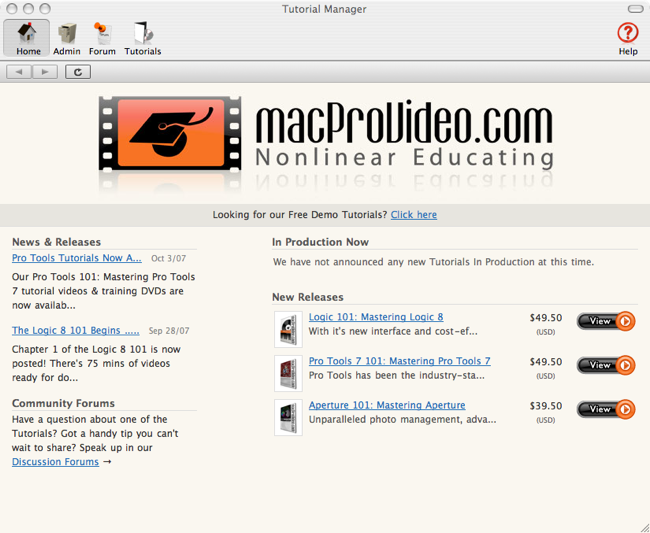Click the Logic 101 tutorial box thumbnail
This screenshot has width=650, height=533.
point(289,329)
